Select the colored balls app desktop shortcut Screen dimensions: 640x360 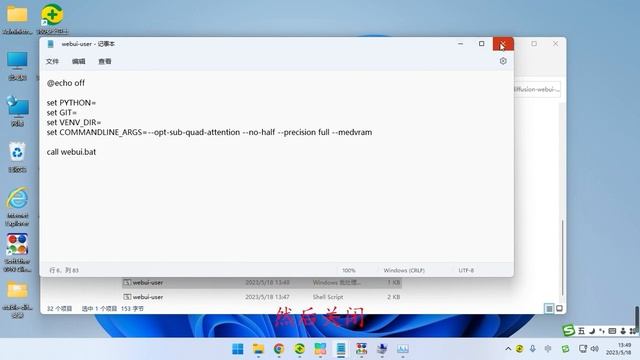pos(17,253)
